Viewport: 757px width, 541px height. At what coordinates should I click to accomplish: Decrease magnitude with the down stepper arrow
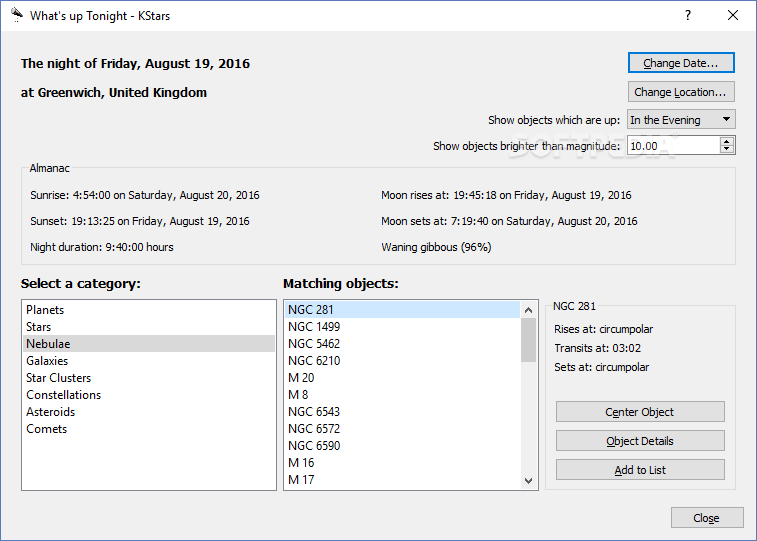(727, 150)
